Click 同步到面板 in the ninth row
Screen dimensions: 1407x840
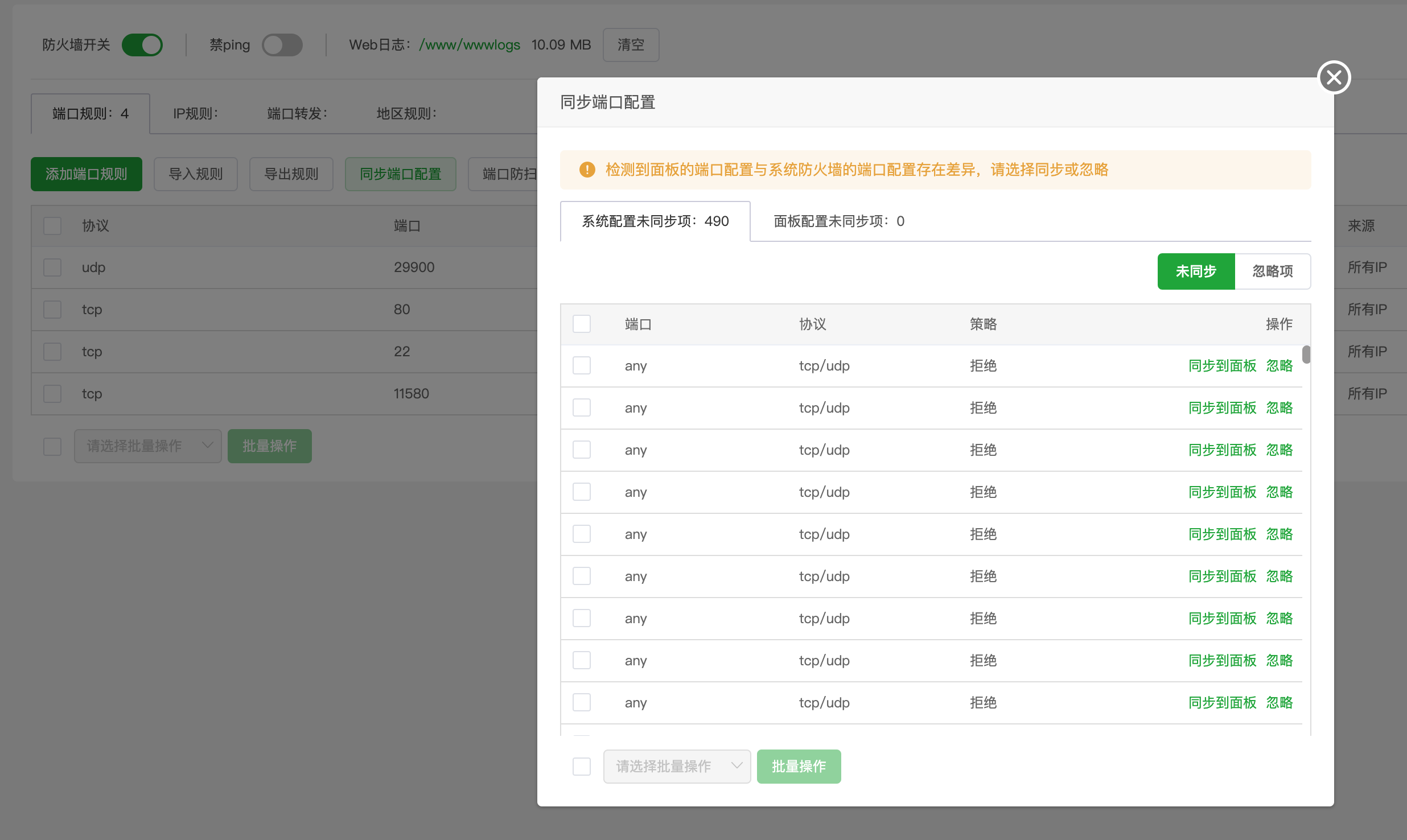tap(1222, 702)
